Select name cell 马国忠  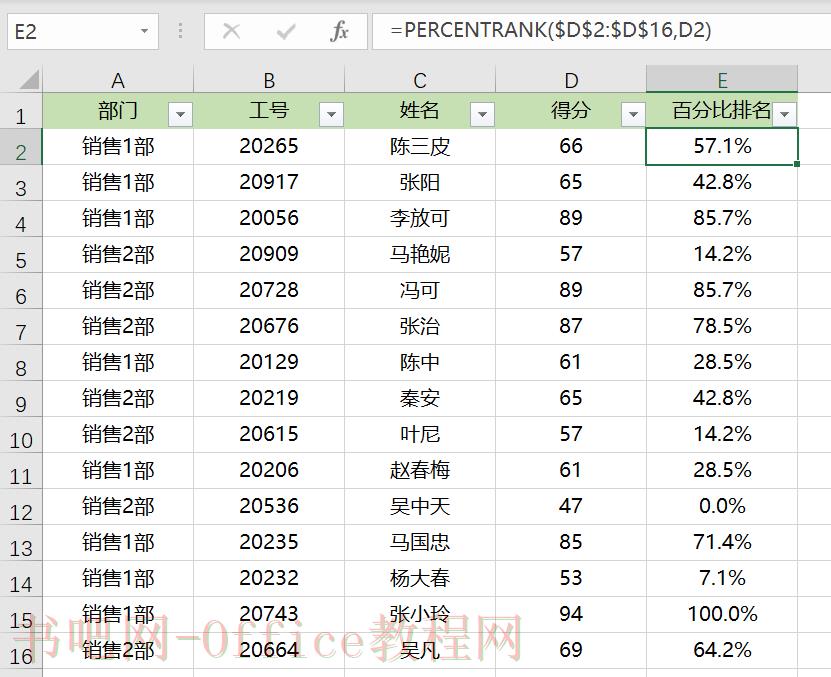coord(420,543)
